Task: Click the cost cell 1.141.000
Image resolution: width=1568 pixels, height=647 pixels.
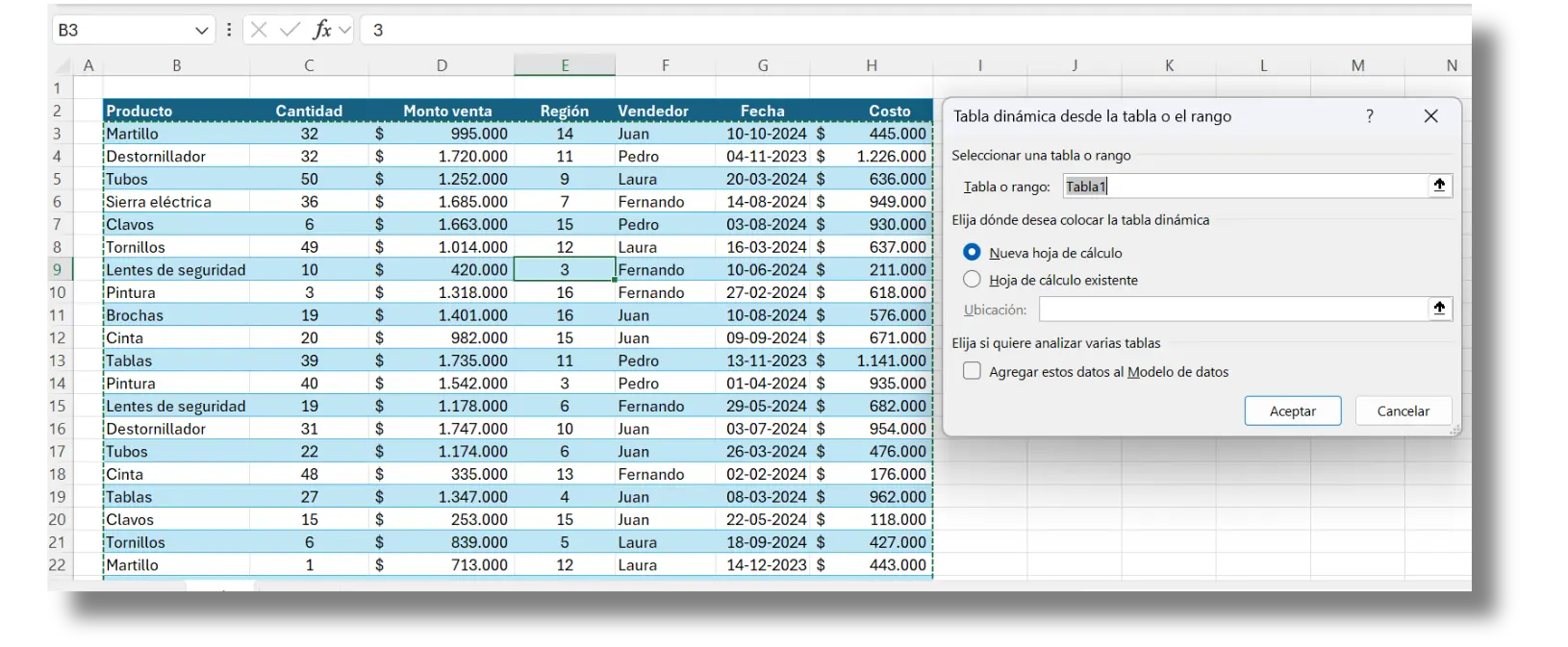Action: tap(872, 361)
